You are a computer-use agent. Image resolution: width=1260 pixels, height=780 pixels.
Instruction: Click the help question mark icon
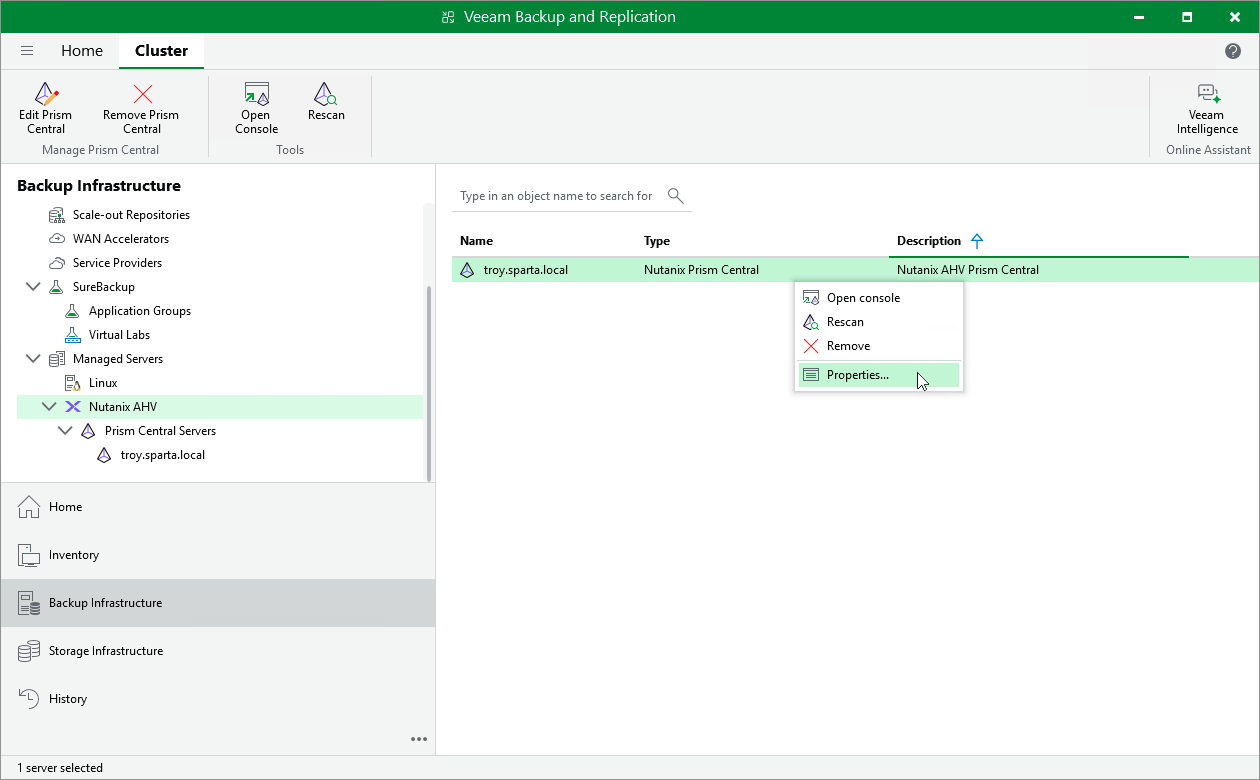coord(1233,51)
